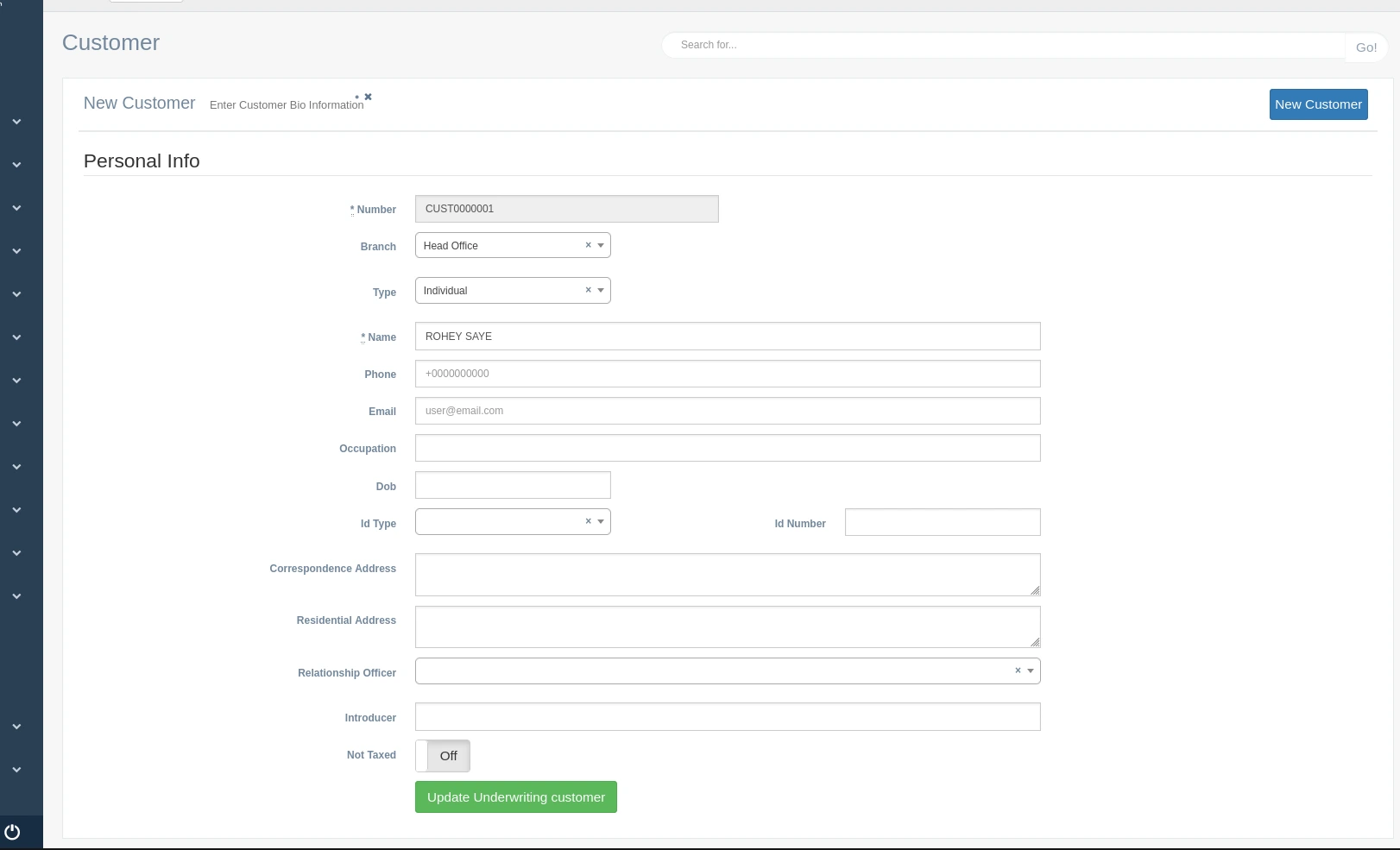Click the Customer page title
Image resolution: width=1400 pixels, height=850 pixels.
tap(110, 42)
